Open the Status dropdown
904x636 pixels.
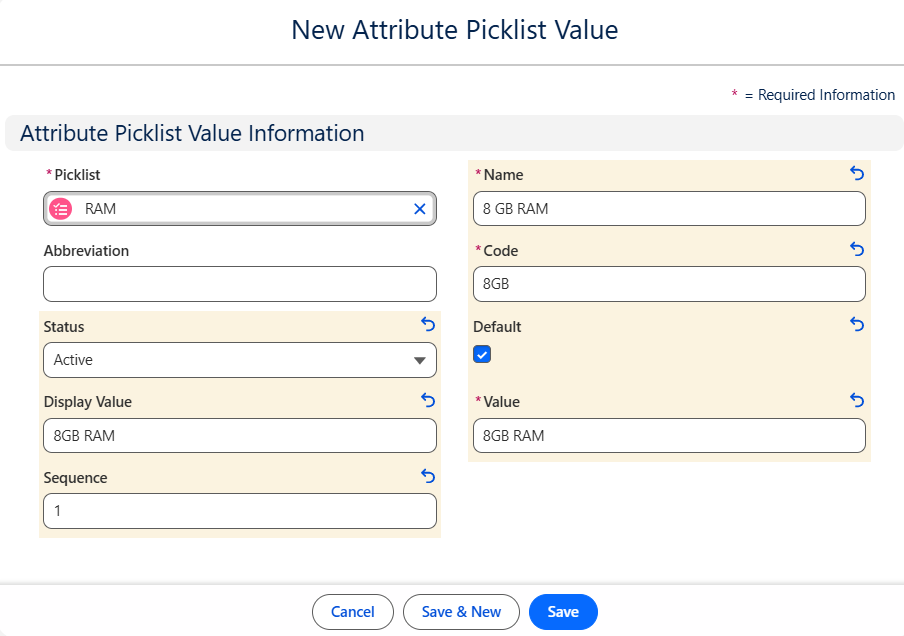[240, 360]
